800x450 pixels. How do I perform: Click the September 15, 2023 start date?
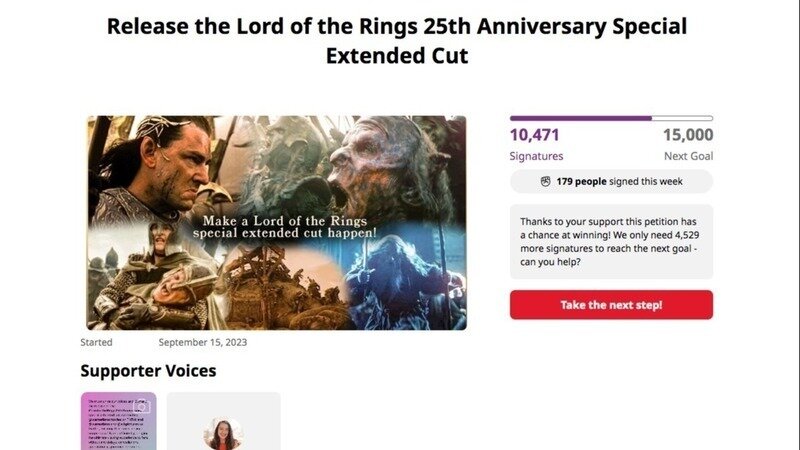point(202,342)
